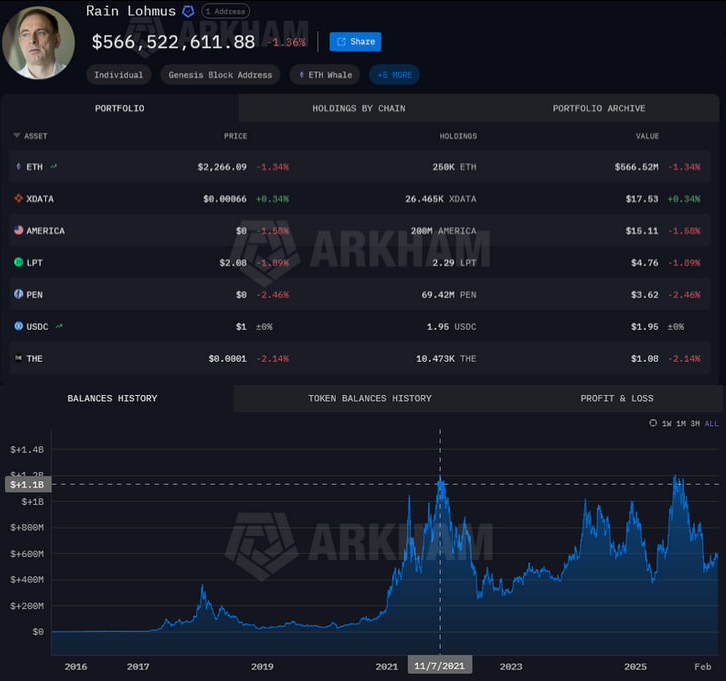This screenshot has height=681, width=726.
Task: Click the AMERICA flag token icon
Action: 19,230
